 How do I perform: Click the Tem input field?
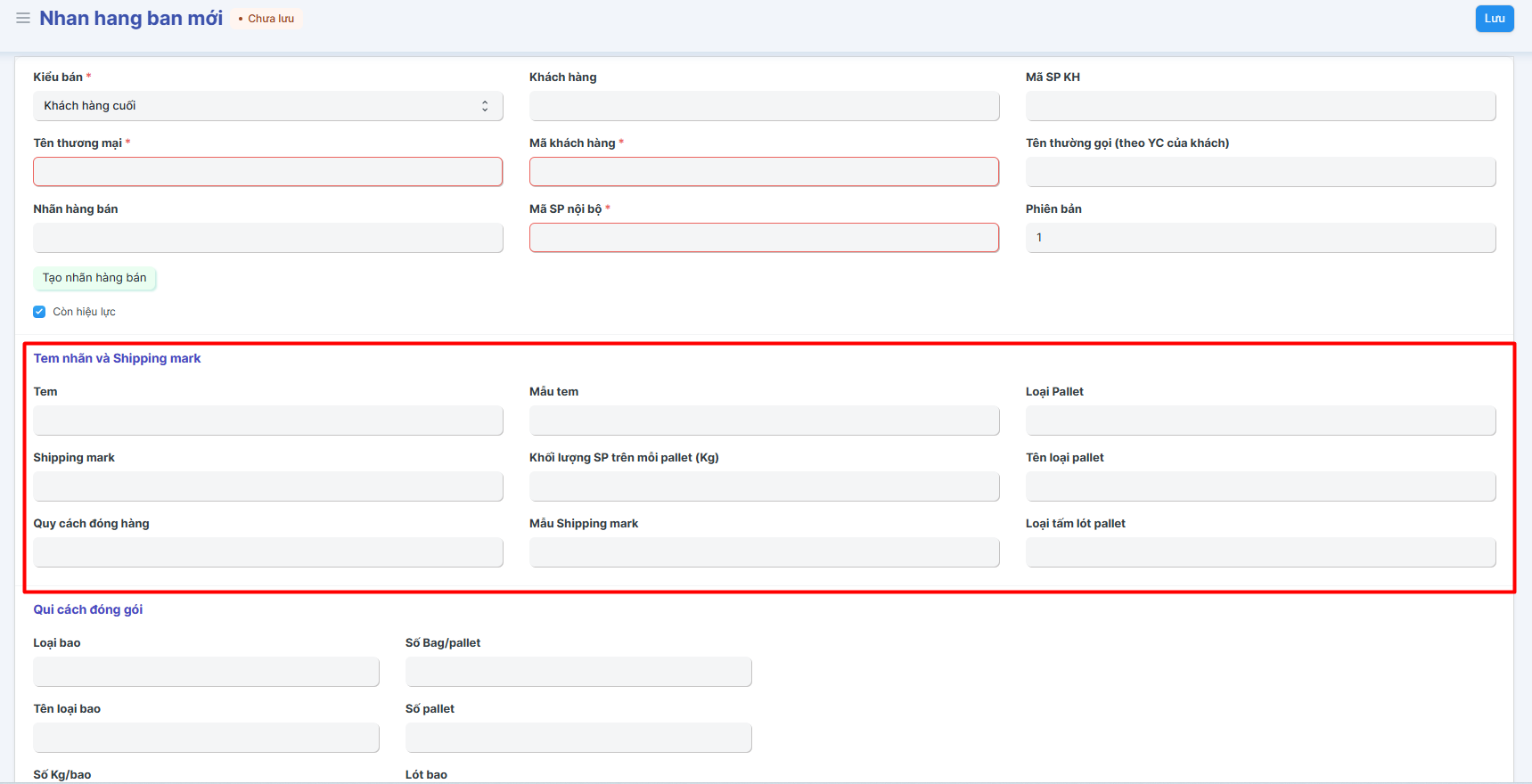[x=267, y=421]
